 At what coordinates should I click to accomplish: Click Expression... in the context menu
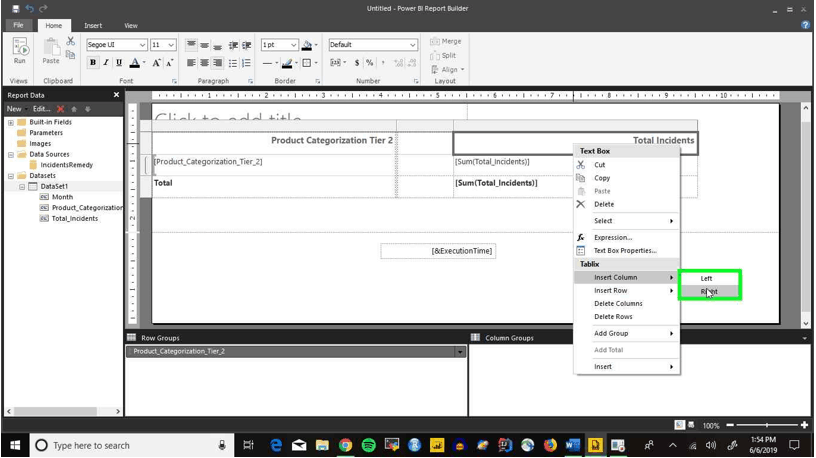pyautogui.click(x=613, y=237)
